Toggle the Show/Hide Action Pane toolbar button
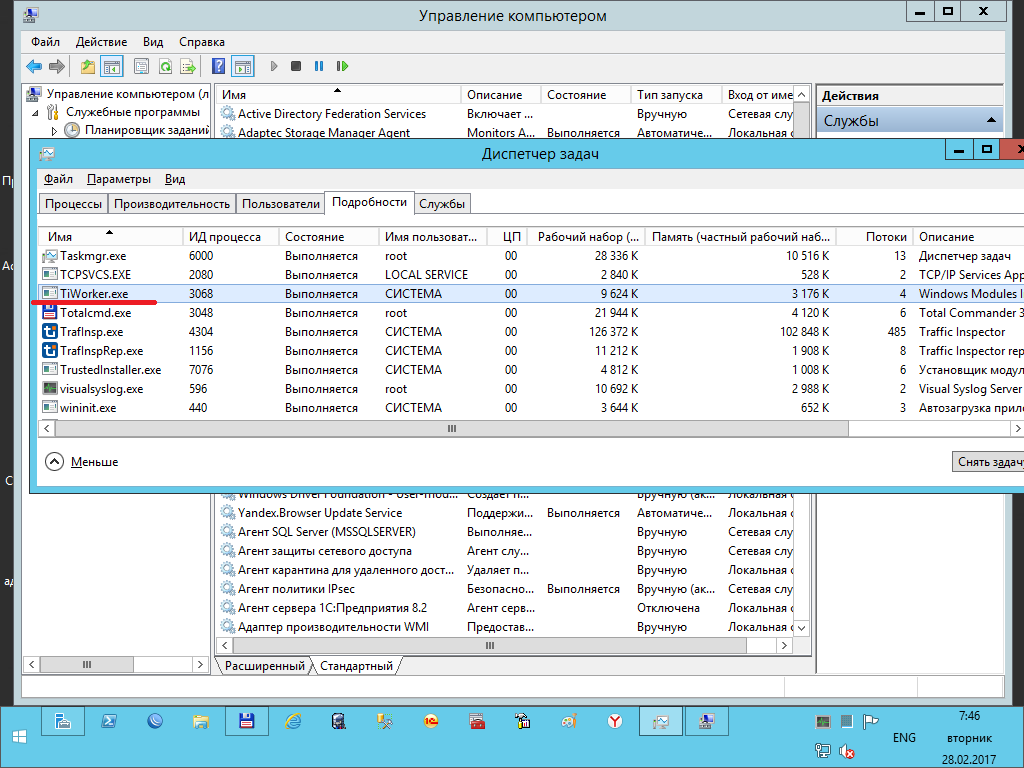The width and height of the screenshot is (1024, 768). click(243, 66)
